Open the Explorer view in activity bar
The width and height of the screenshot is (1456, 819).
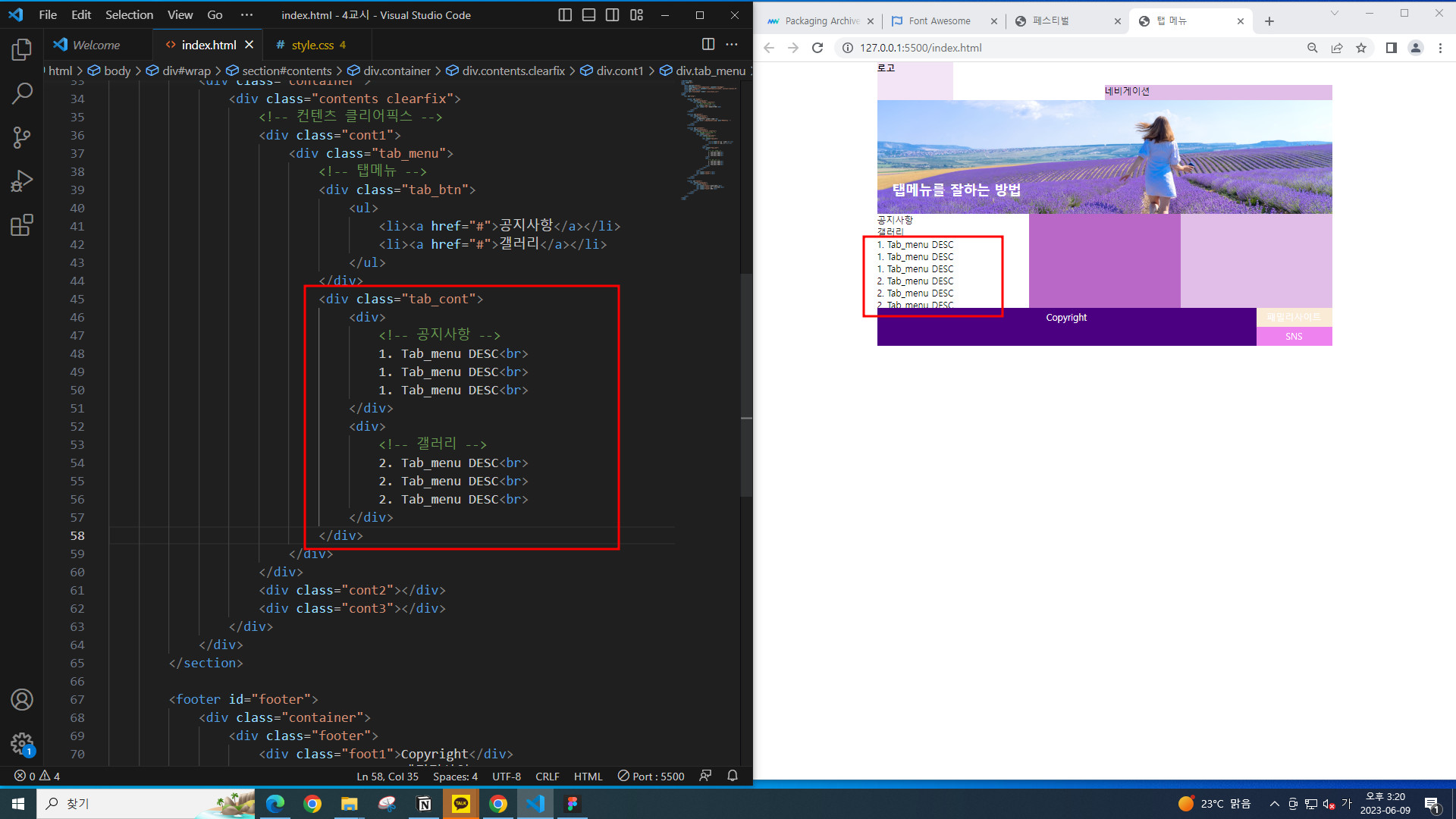coord(22,50)
